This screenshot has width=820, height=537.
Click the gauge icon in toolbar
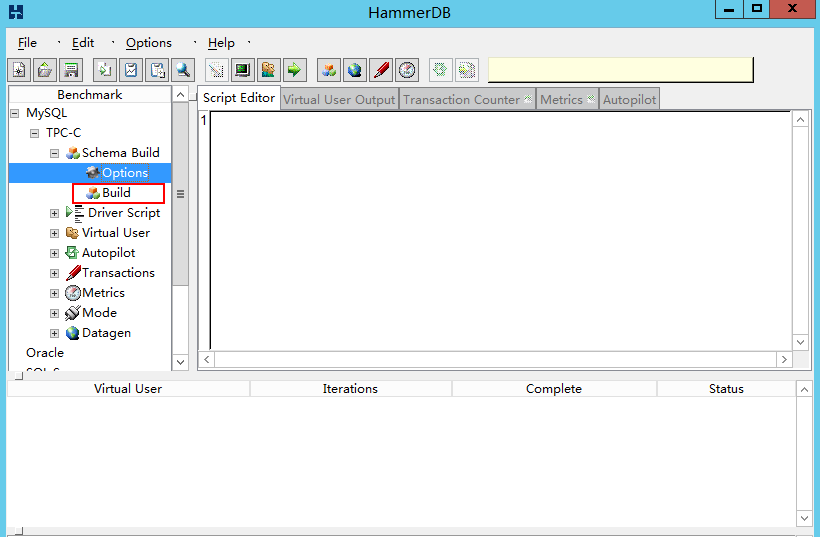coord(406,70)
